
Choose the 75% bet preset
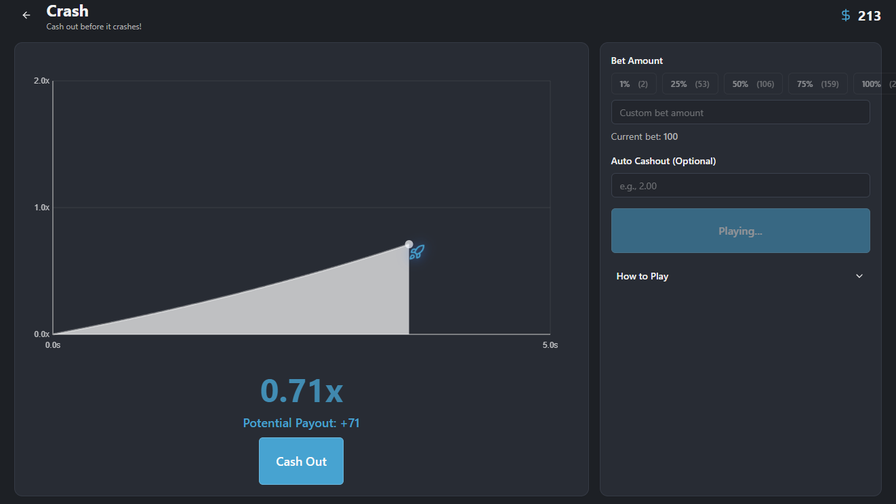(816, 85)
